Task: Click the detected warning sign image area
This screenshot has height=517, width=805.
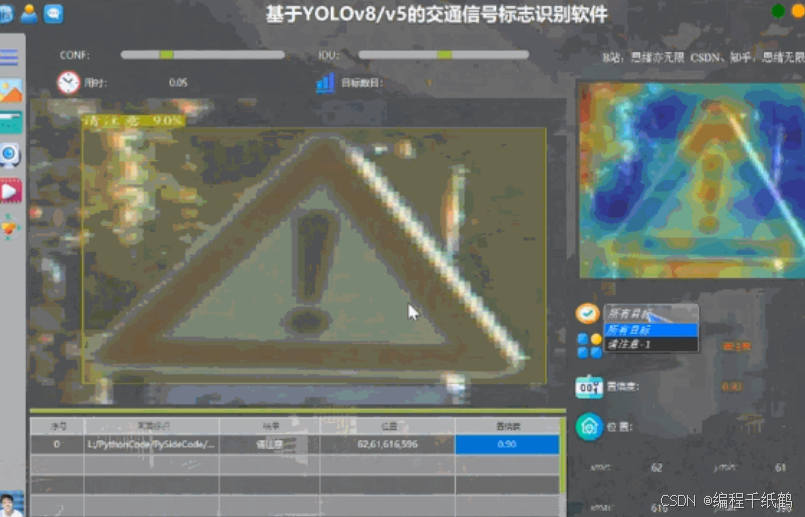Action: (x=314, y=255)
